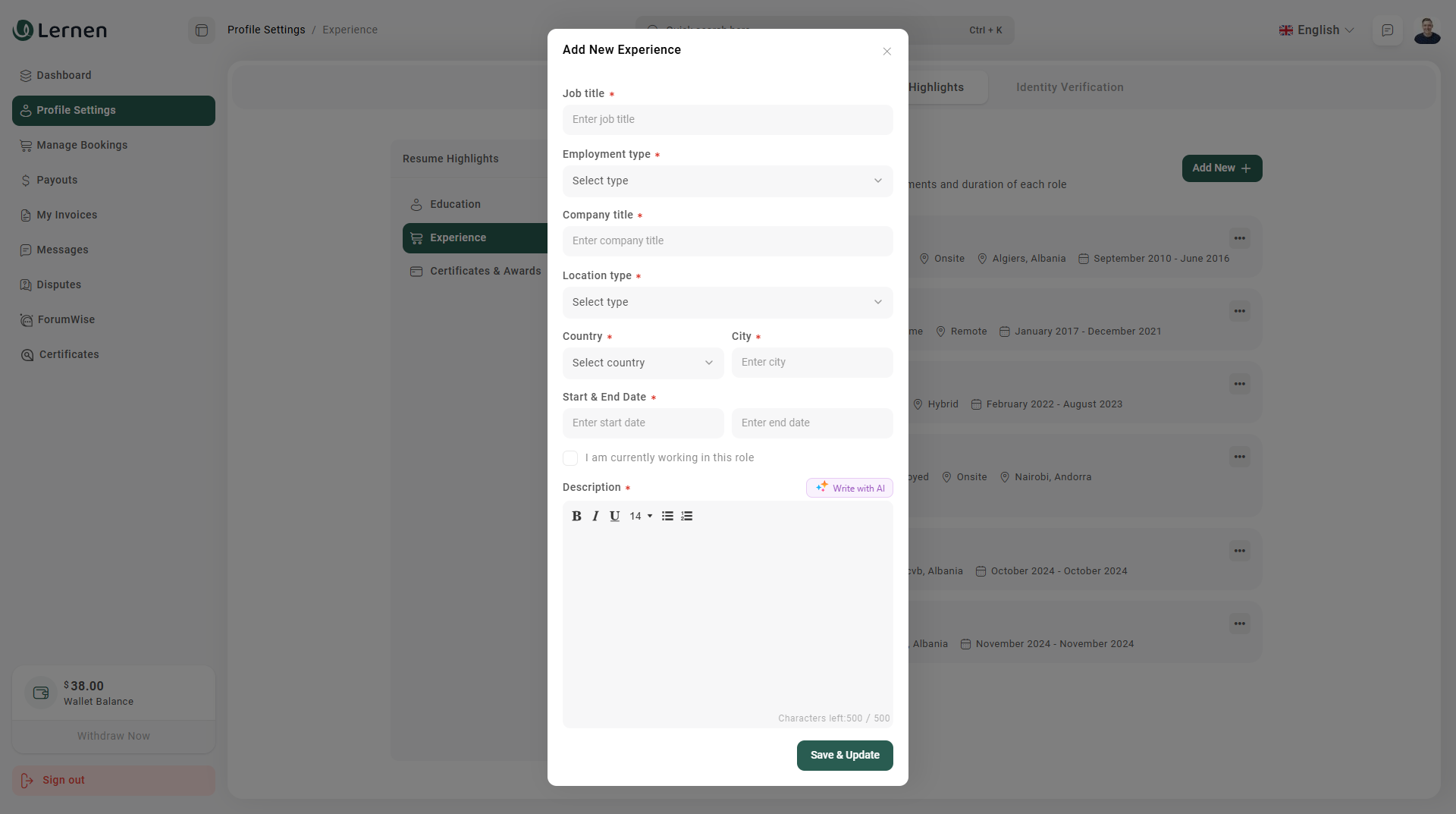Focus the Job title input field
The image size is (1456, 814).
[727, 120]
